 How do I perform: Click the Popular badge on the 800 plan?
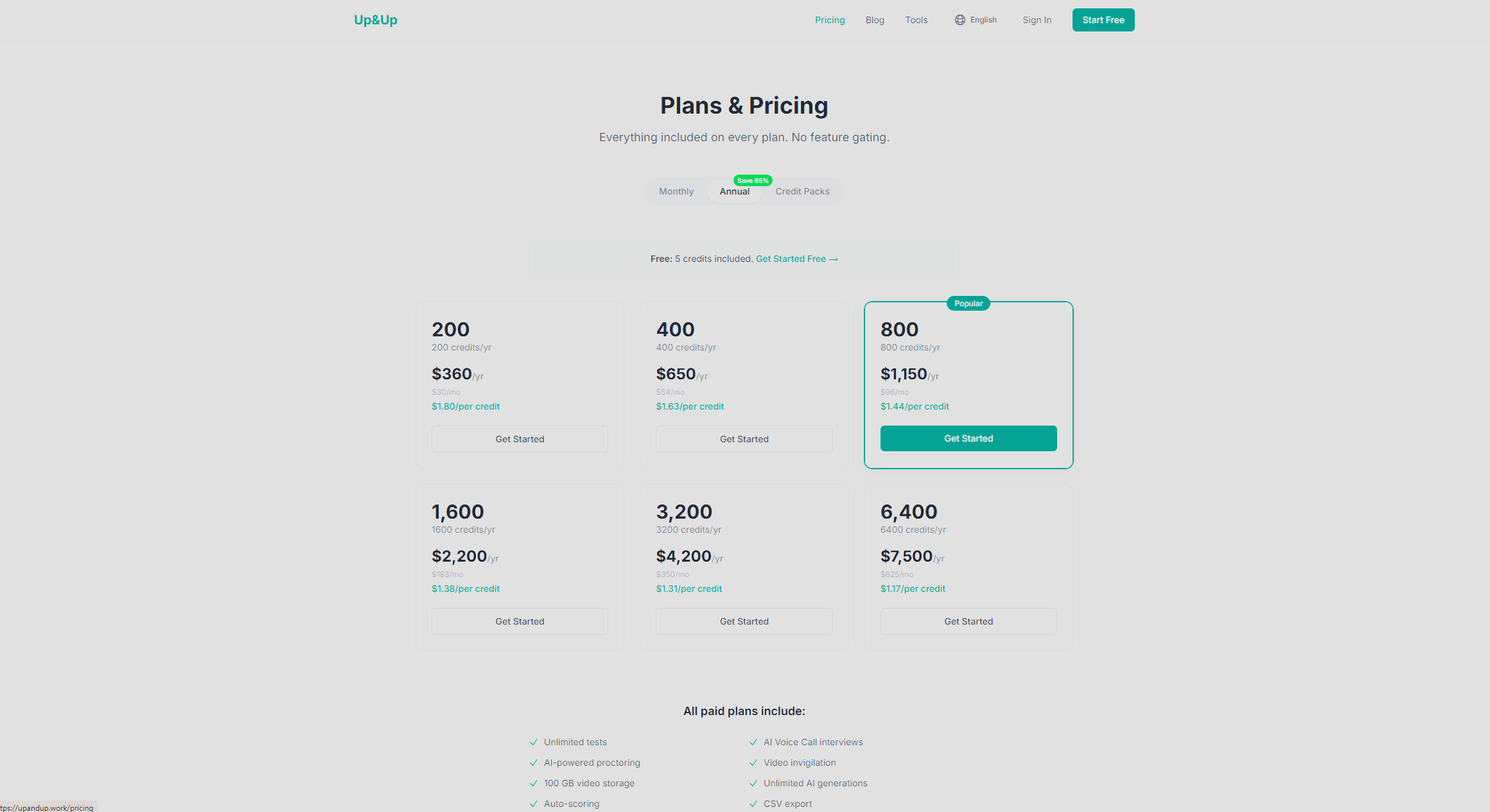(968, 304)
